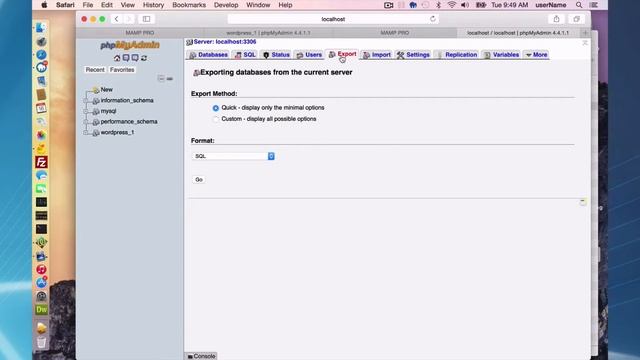Open the Bookmarks menu
Viewport: 640px width, 360px height.
189,5
